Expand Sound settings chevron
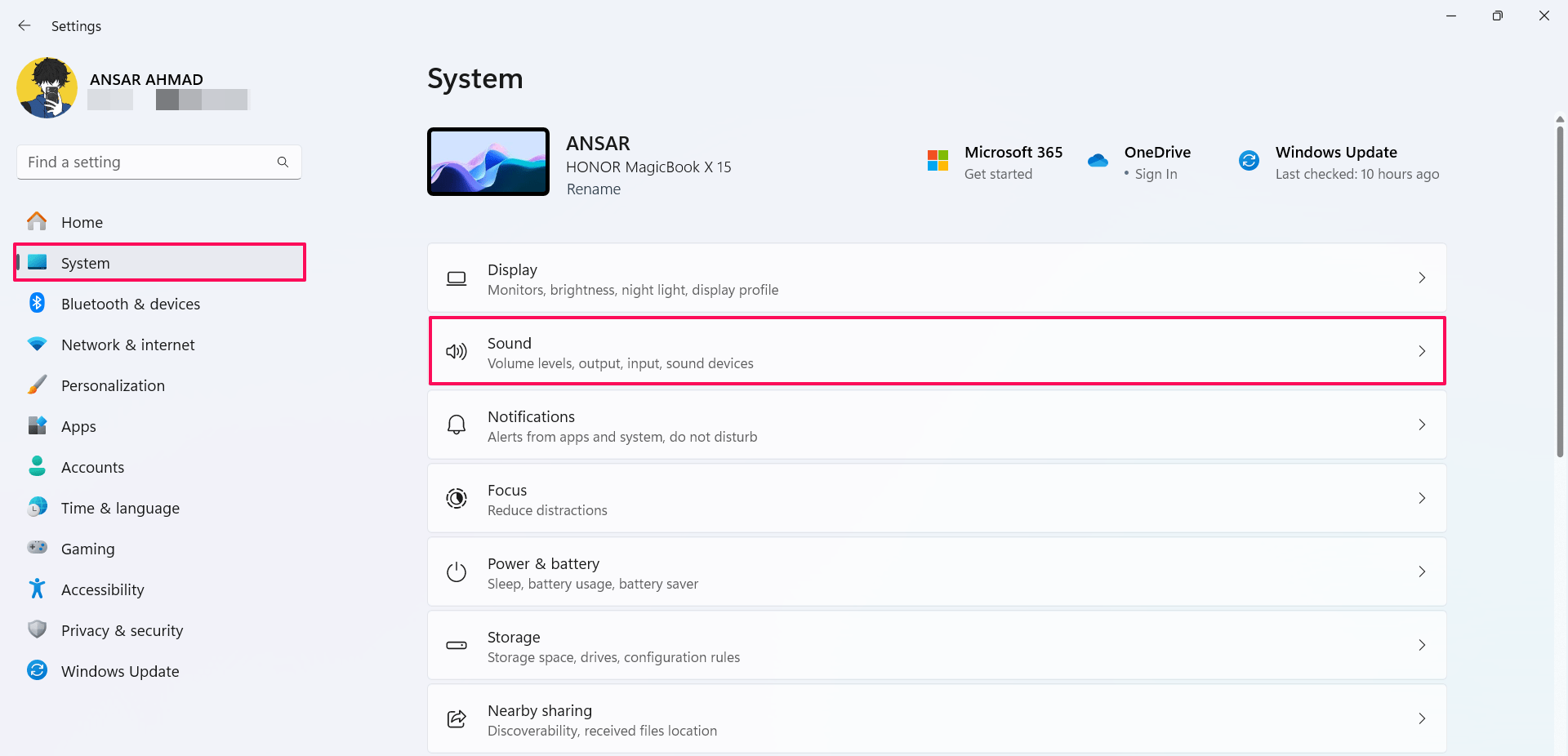 pos(1422,351)
